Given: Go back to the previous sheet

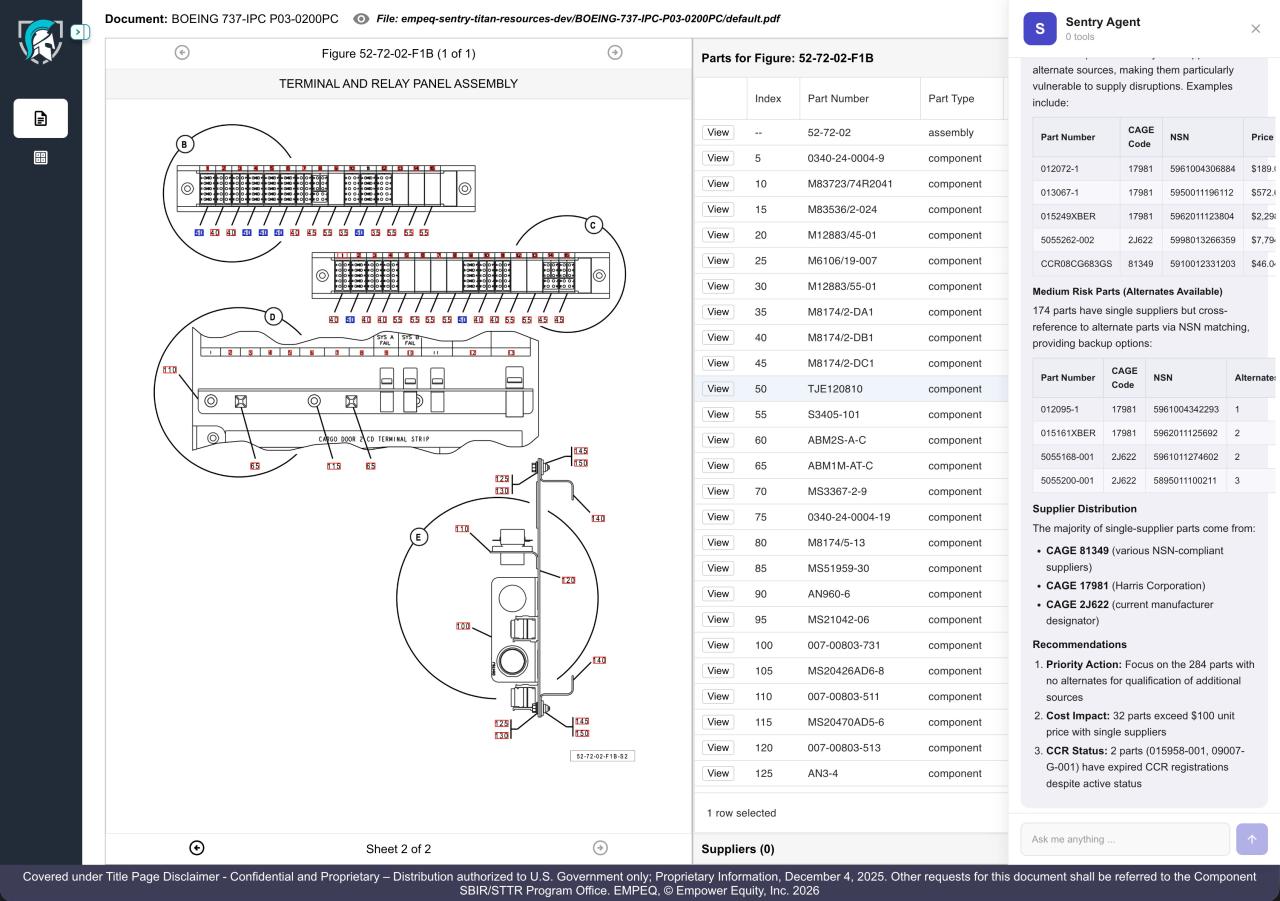Looking at the screenshot, I should coord(197,848).
